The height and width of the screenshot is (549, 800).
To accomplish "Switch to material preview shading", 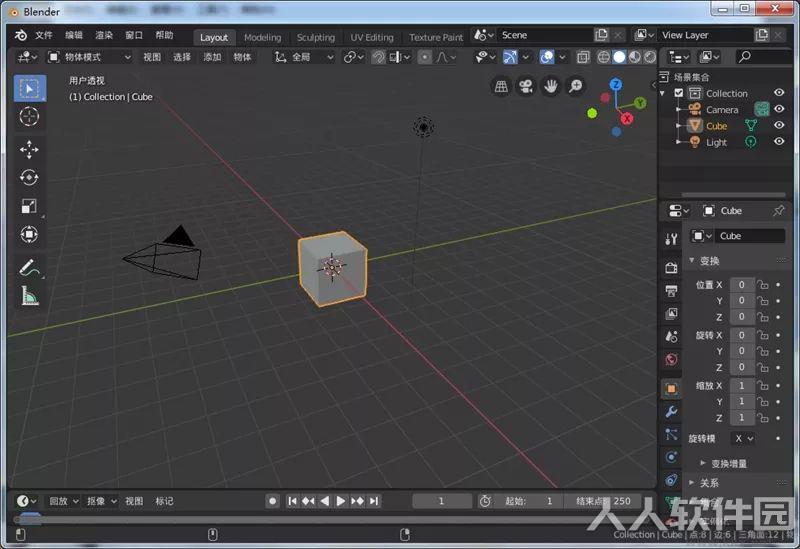I will click(x=634, y=57).
